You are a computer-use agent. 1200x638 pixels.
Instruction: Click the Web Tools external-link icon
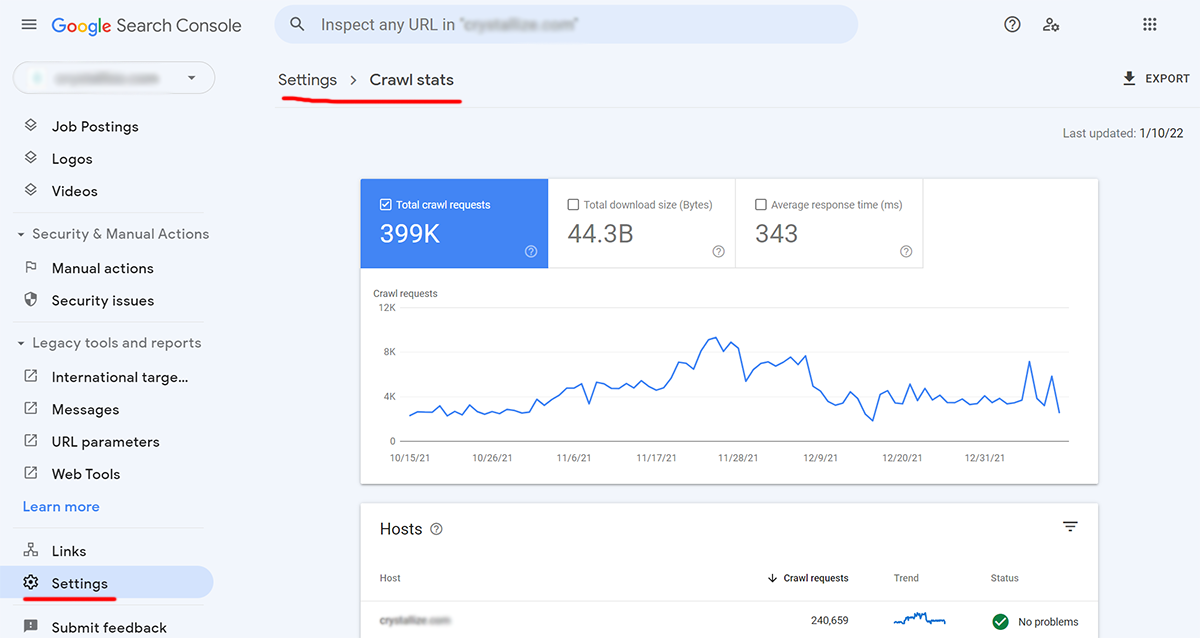point(31,473)
